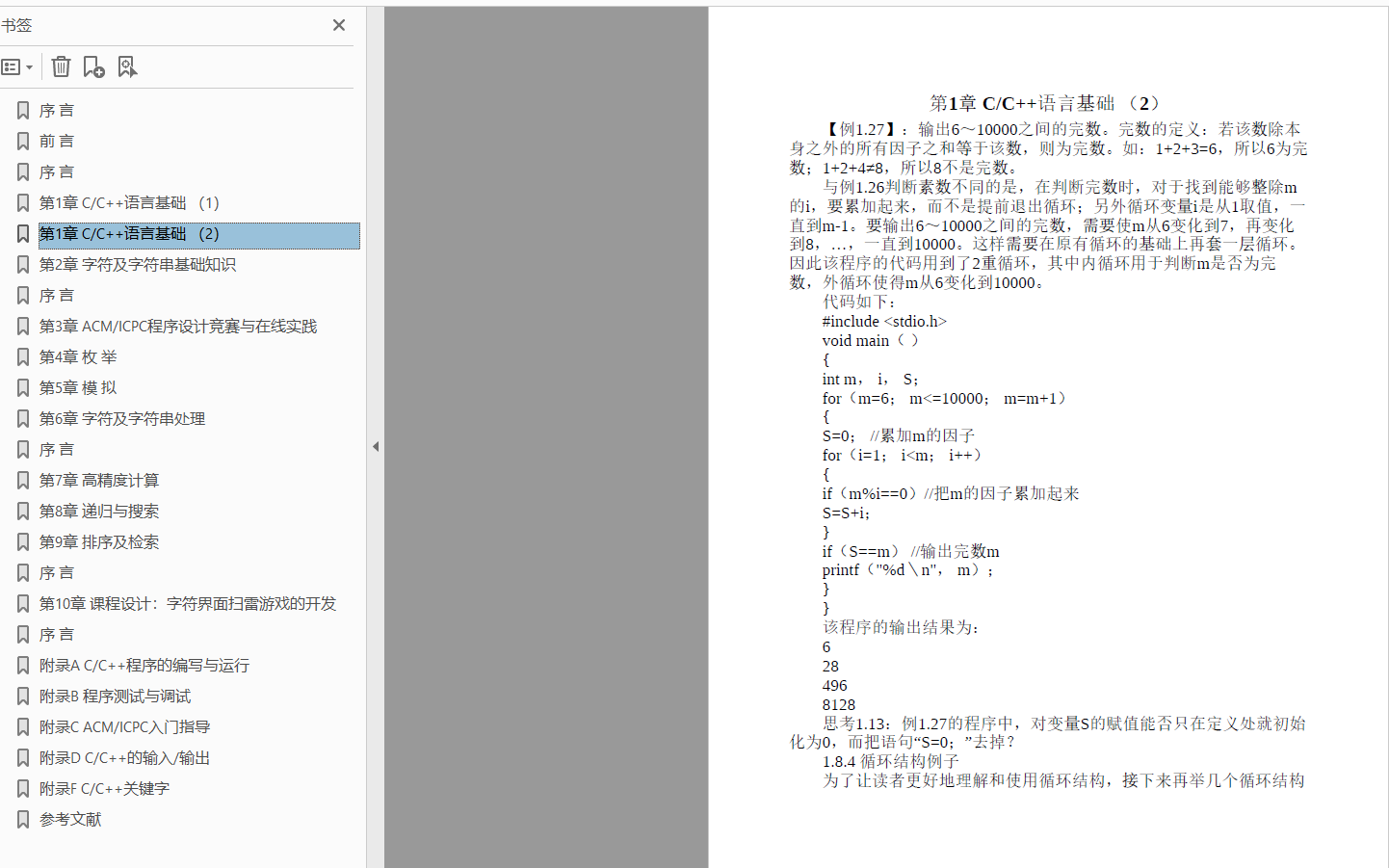1389x868 pixels.
Task: Click the locate current bookmark icon
Action: click(125, 66)
